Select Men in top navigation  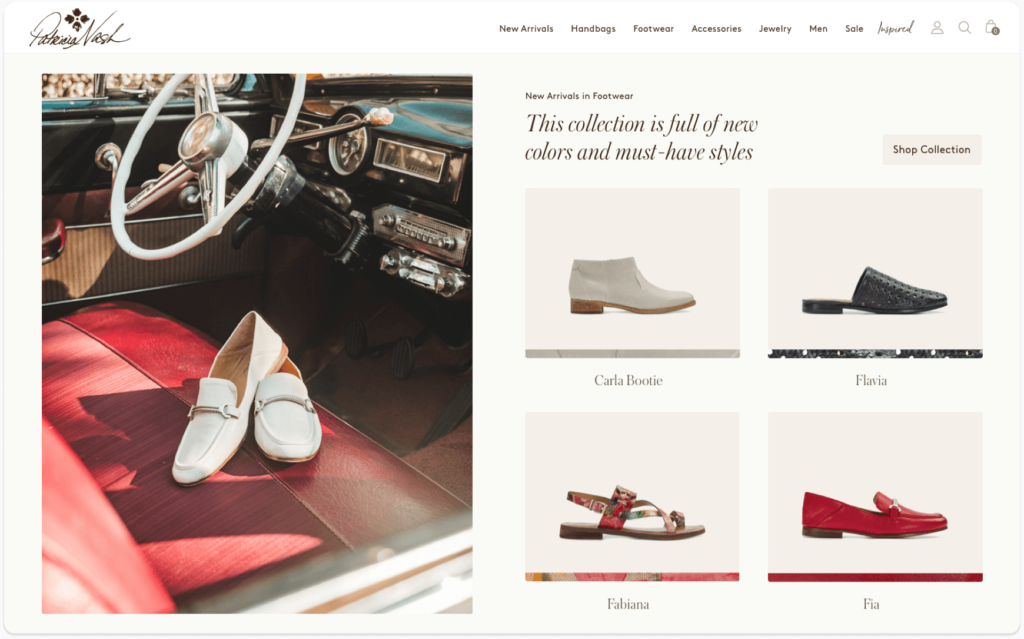pos(818,29)
